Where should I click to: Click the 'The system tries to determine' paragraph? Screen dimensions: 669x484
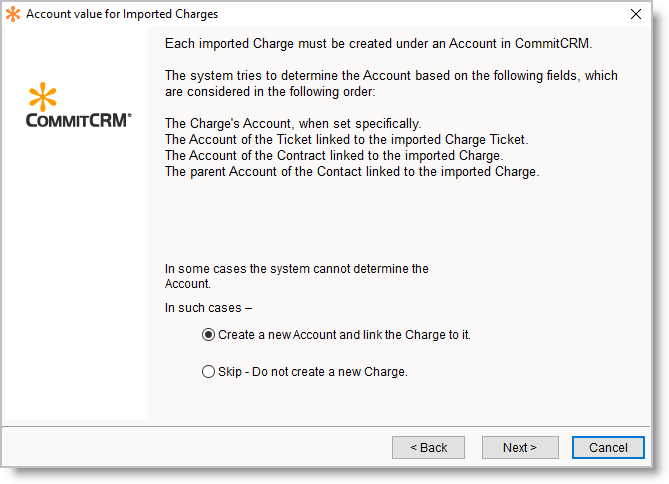(390, 83)
